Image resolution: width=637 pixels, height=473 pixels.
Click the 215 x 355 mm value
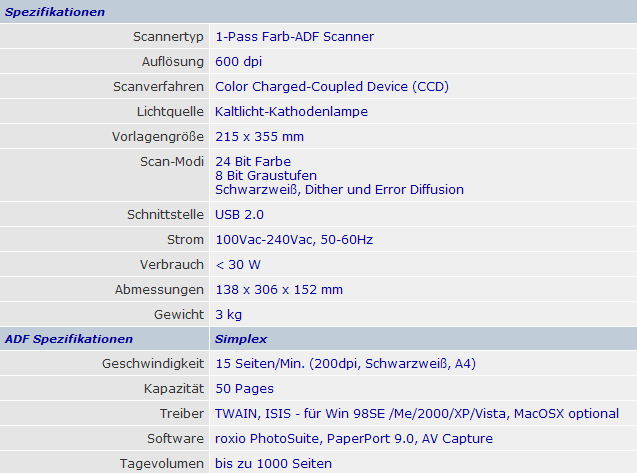[x=259, y=137]
